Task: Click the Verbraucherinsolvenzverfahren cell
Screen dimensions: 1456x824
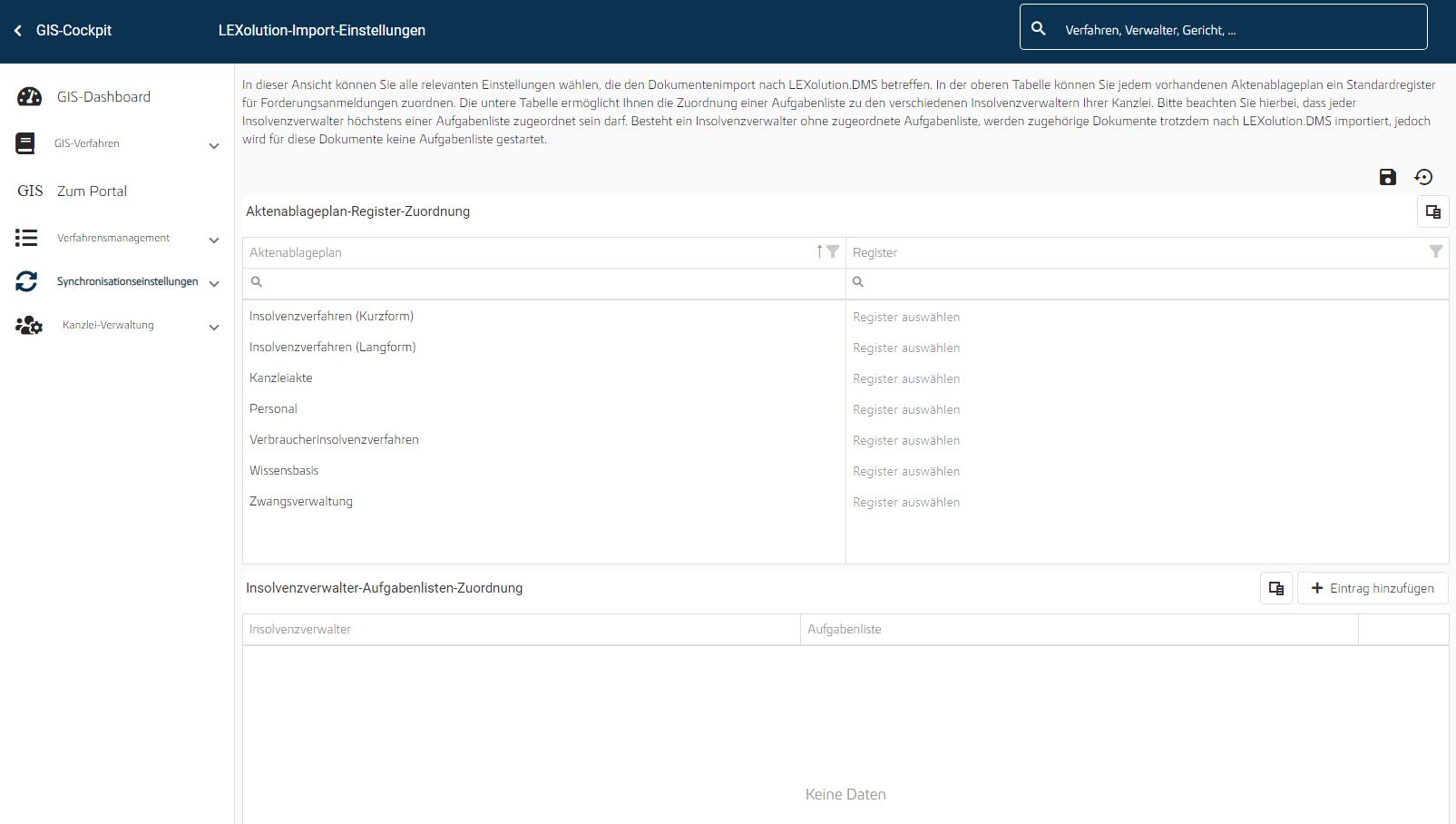Action: coord(544,440)
